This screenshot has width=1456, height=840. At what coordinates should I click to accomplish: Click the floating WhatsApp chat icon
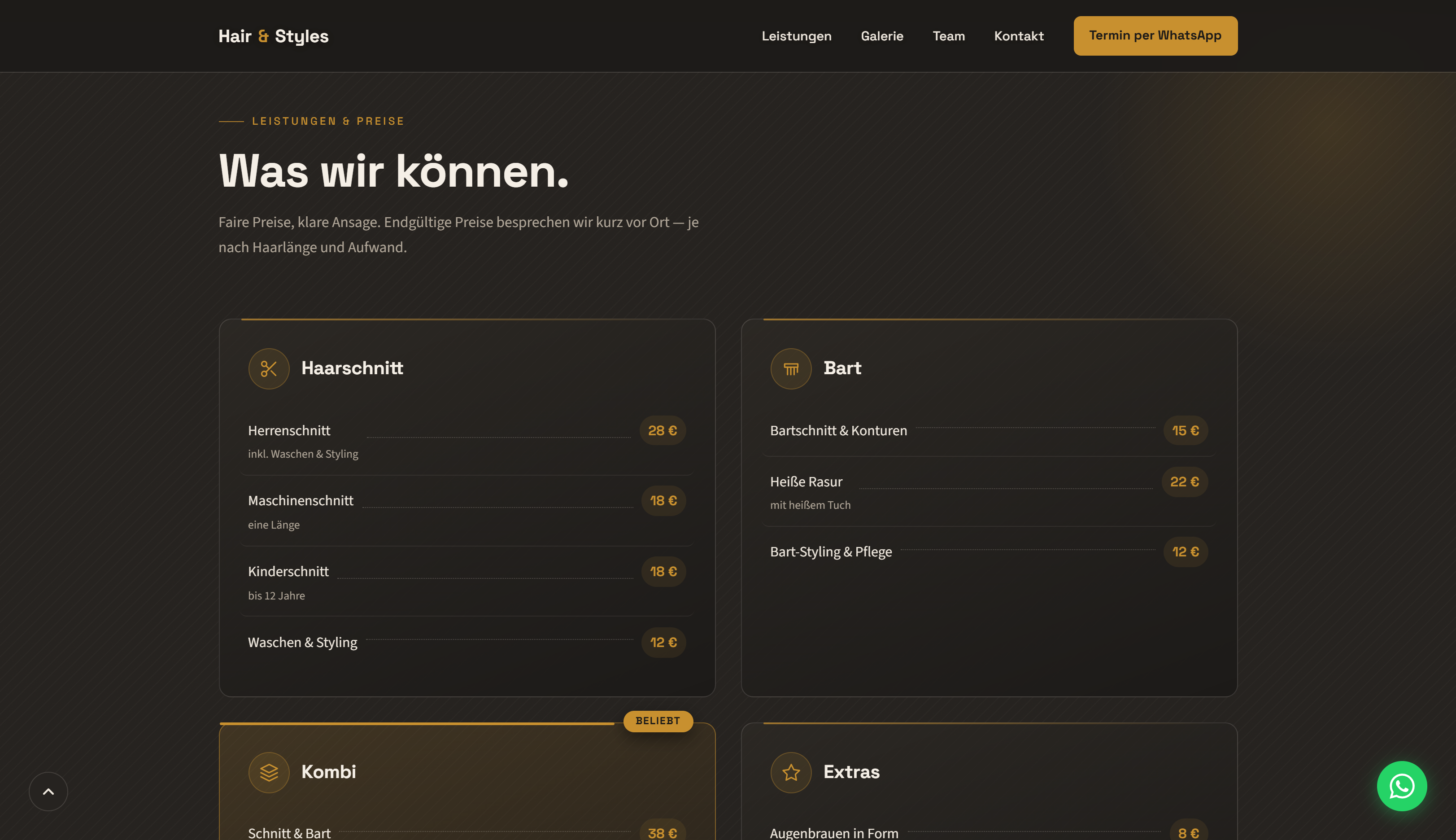tap(1401, 786)
